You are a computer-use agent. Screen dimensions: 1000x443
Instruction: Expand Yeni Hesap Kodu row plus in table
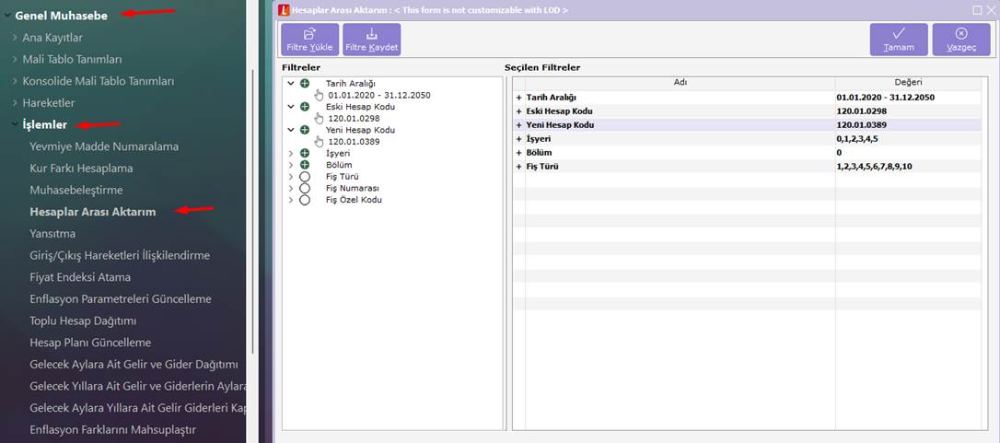(518, 125)
